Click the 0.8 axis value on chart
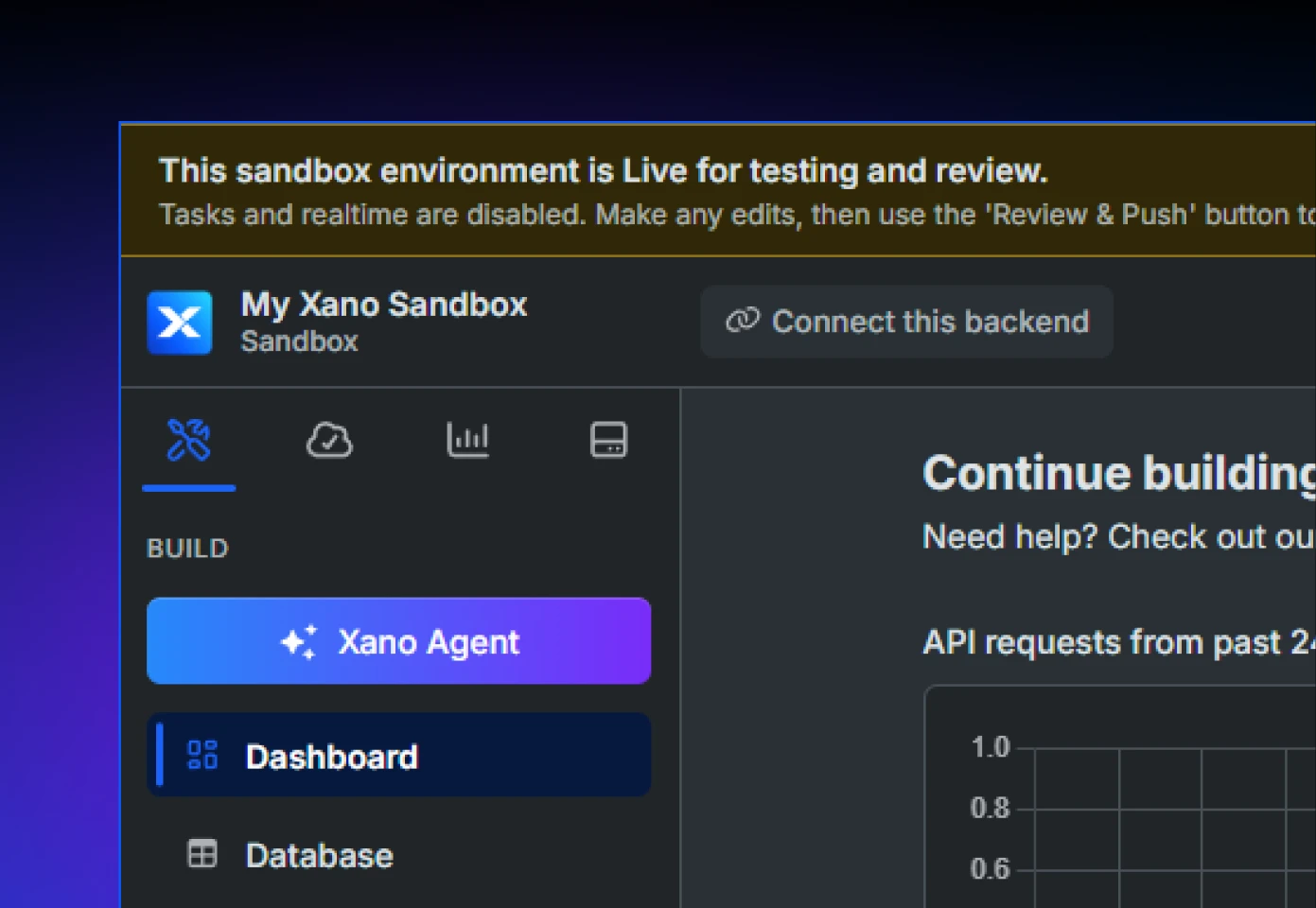 (991, 808)
